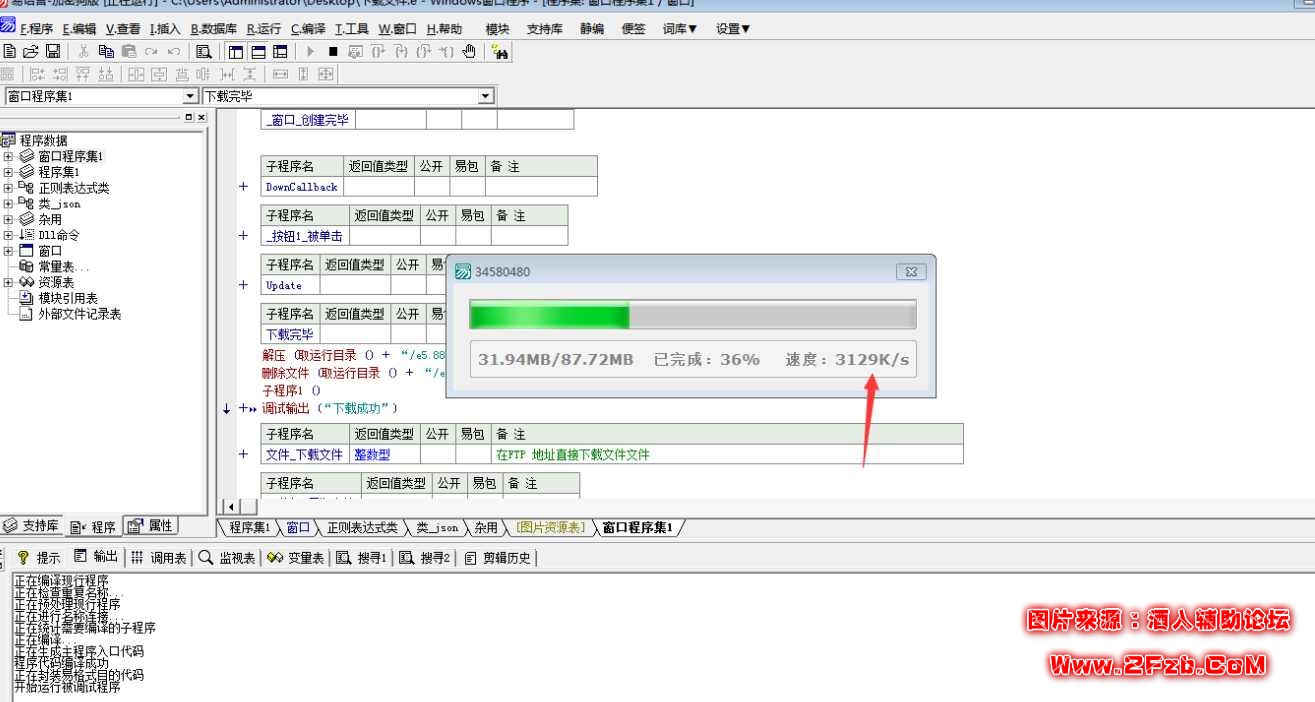Viewport: 1315px width, 702px height.
Task: Open the 下载完毕 subroutine dropdown
Action: [486, 97]
